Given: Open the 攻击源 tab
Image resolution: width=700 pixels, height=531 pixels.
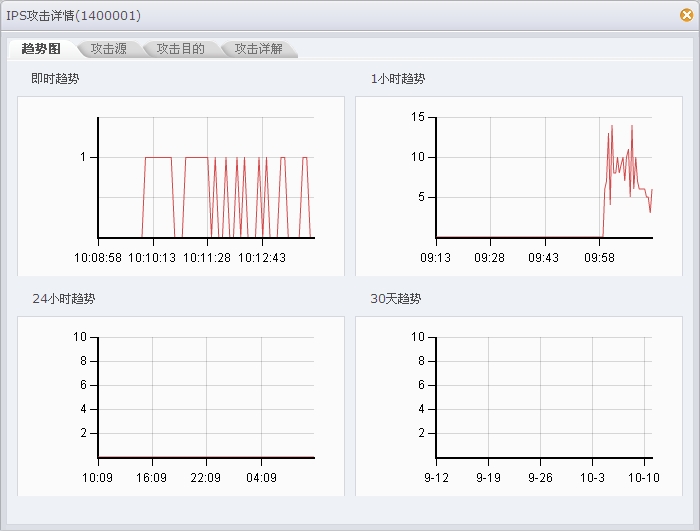Looking at the screenshot, I should coord(108,49).
